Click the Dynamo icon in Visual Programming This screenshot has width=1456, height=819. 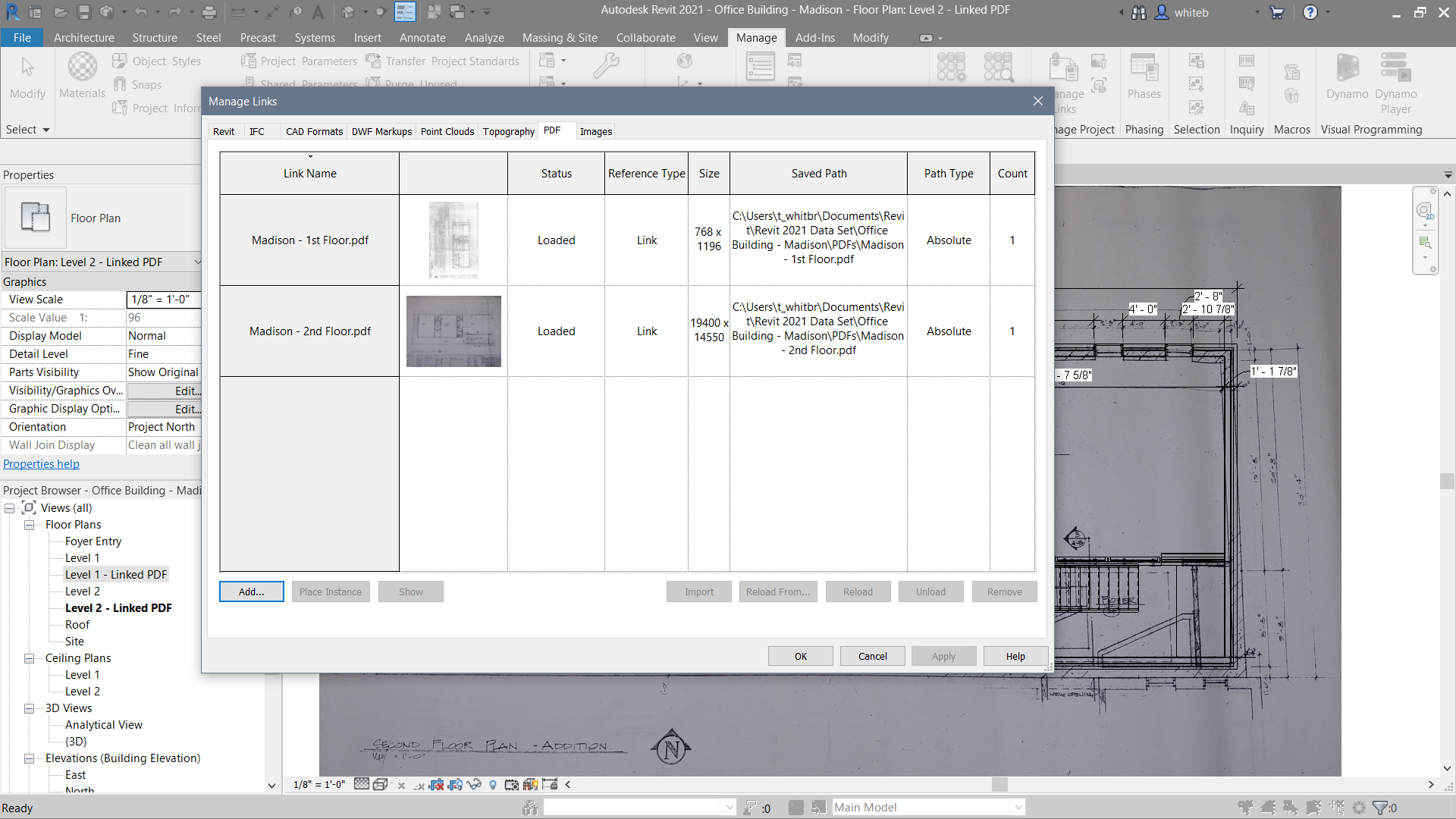(1347, 67)
